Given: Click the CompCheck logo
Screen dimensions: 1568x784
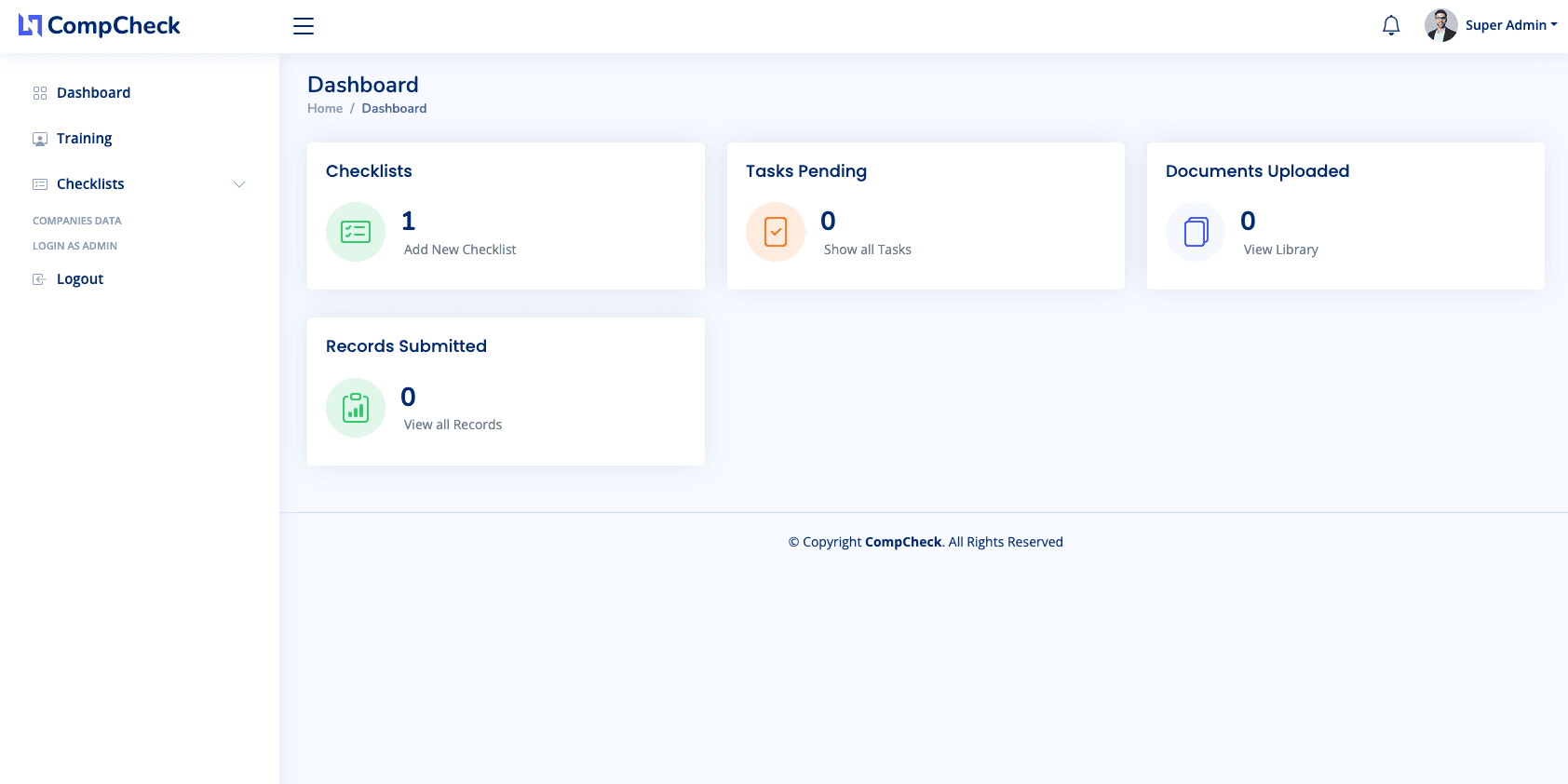Looking at the screenshot, I should 100,26.
